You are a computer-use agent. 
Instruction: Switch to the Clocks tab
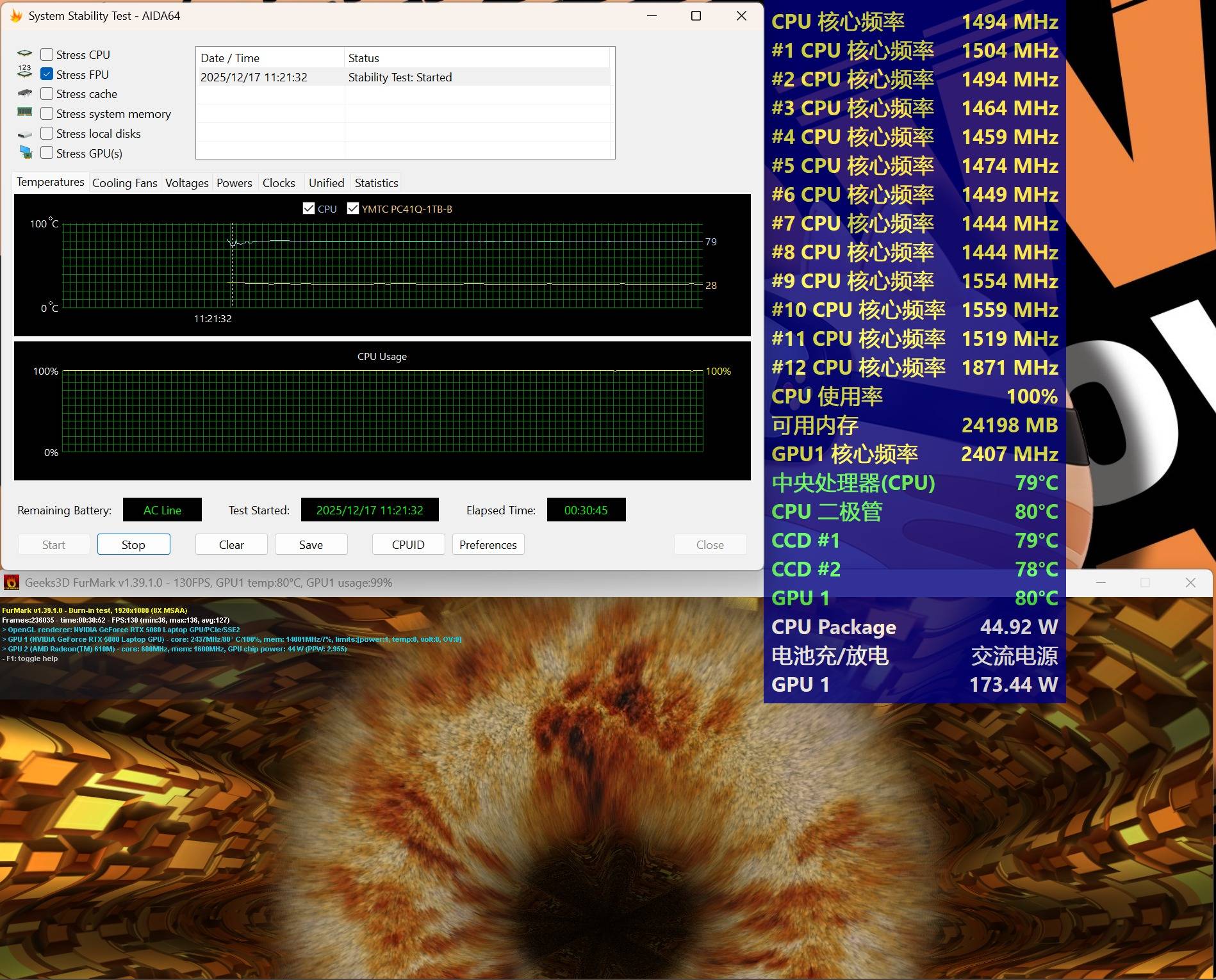[279, 183]
